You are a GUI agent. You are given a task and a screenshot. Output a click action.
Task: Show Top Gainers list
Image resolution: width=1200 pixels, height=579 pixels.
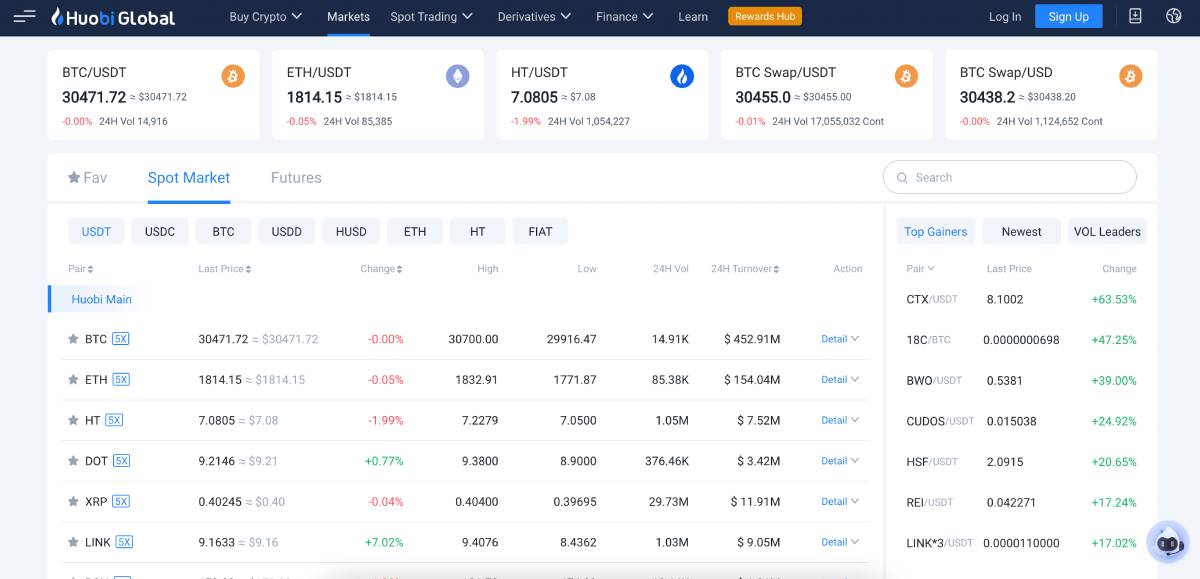pyautogui.click(x=936, y=231)
